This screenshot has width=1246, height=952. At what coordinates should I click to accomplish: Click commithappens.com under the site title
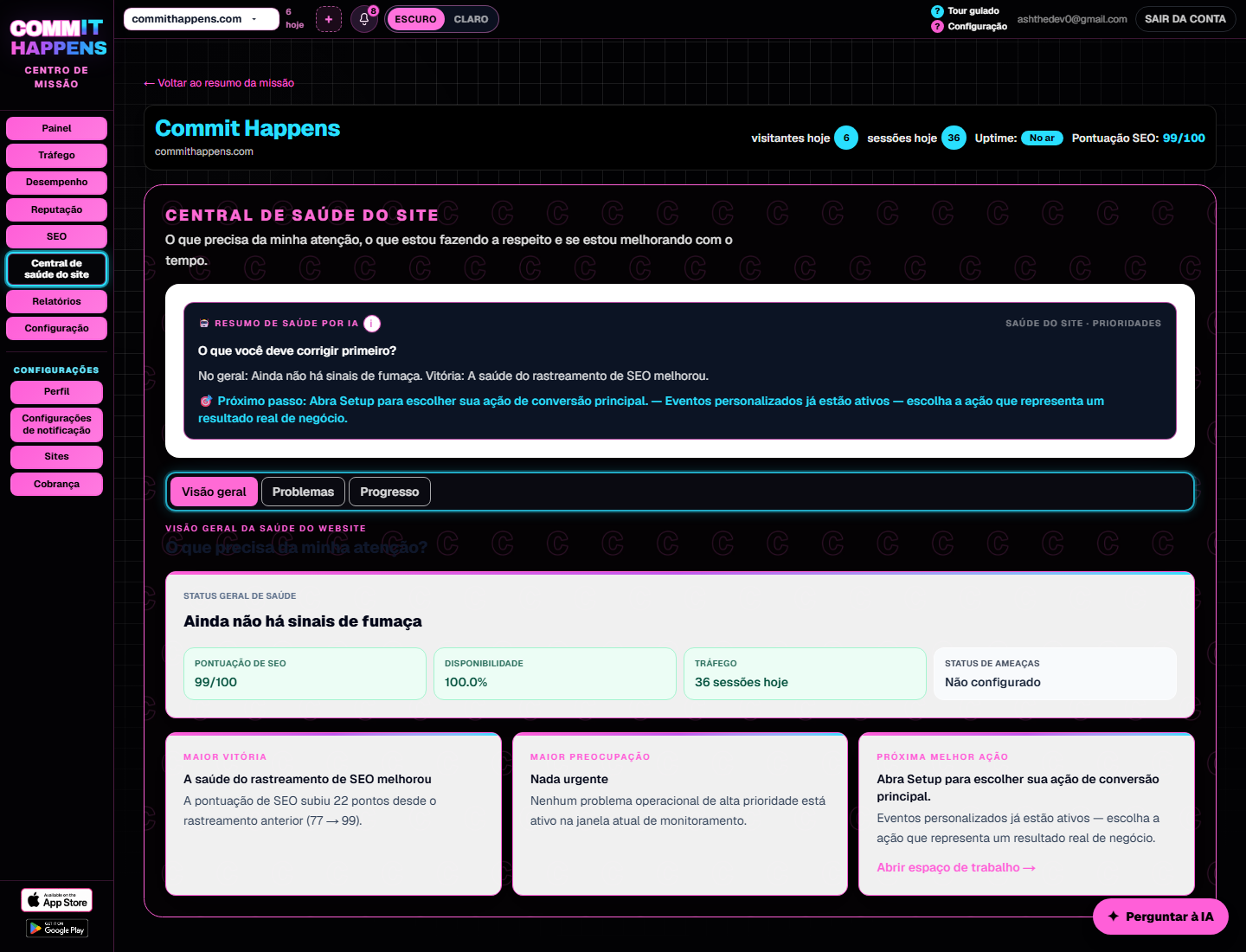(x=204, y=151)
